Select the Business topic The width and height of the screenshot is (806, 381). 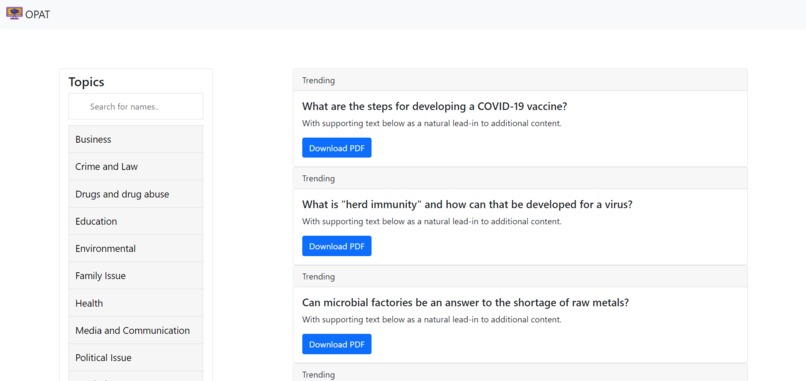[136, 139]
